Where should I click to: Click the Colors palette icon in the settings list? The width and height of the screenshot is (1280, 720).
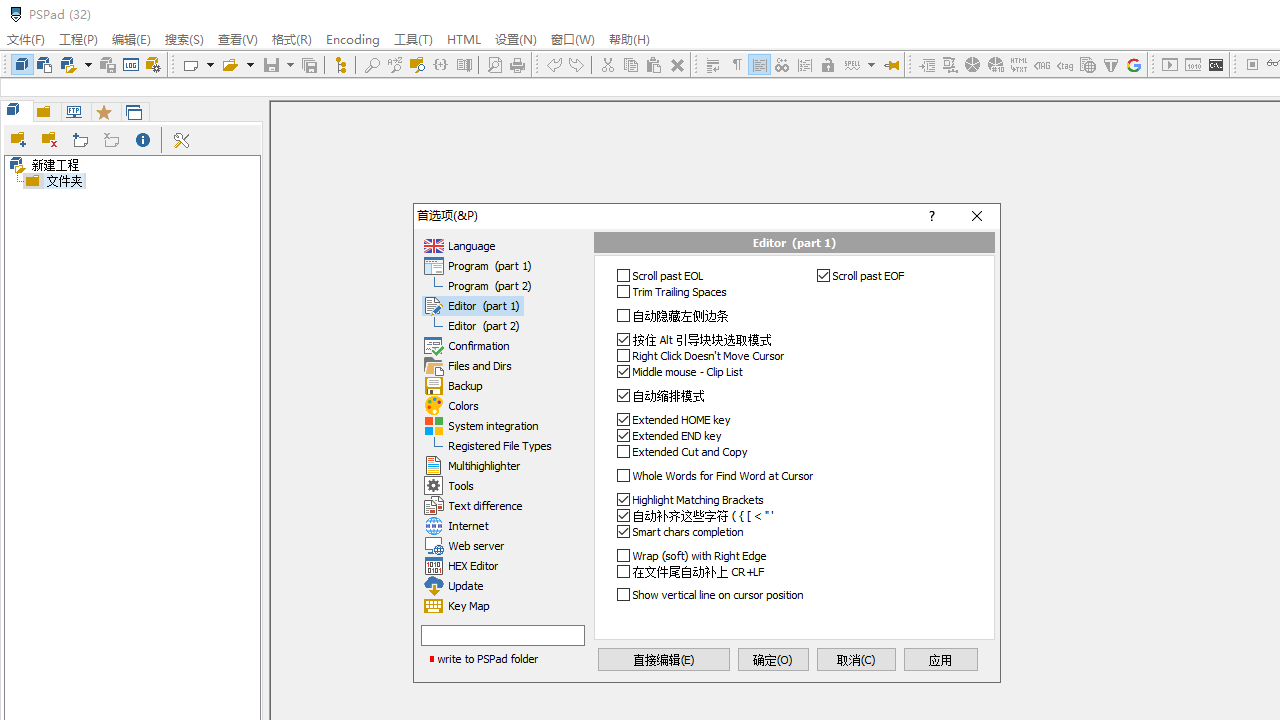(433, 405)
